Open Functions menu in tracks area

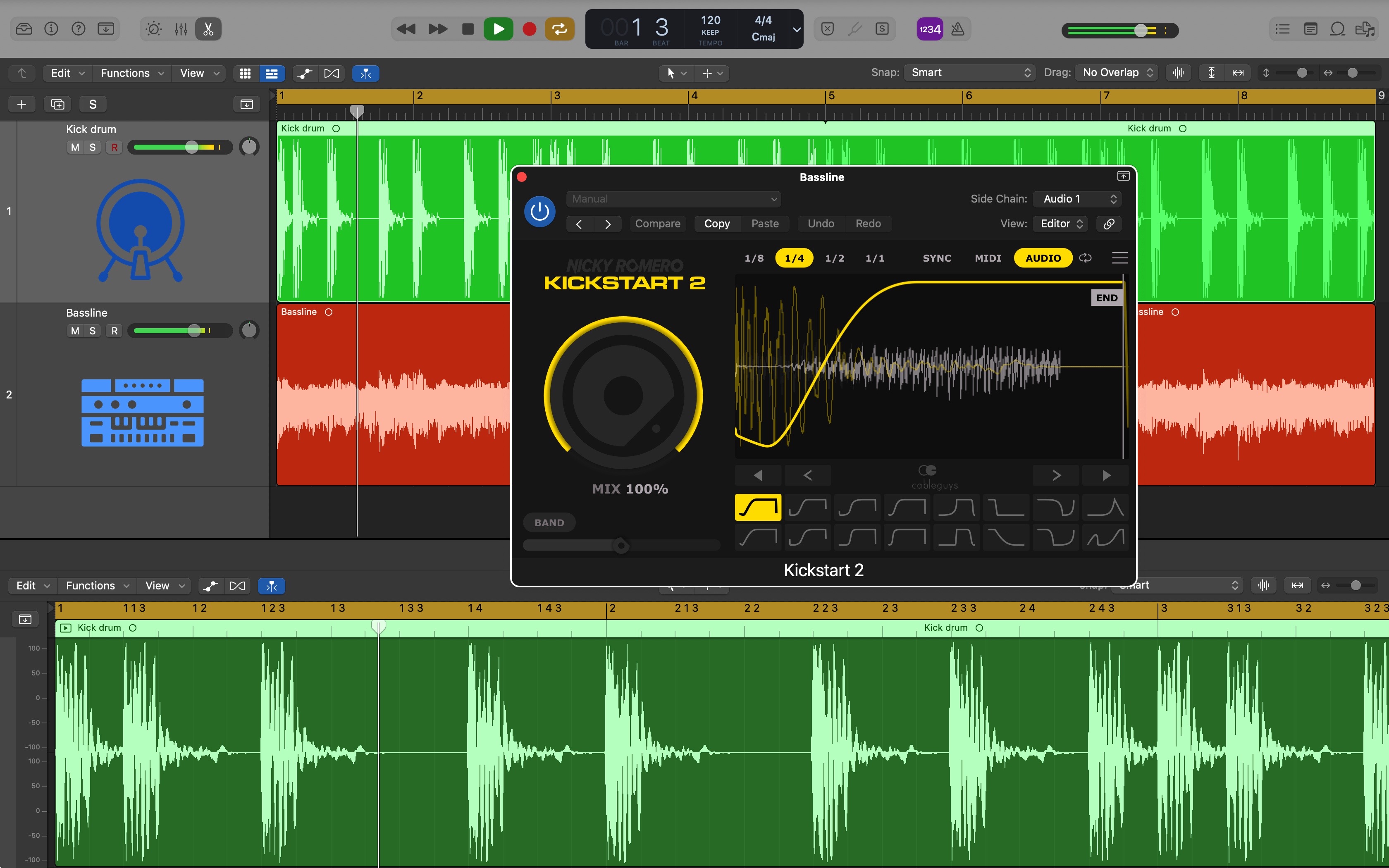click(x=132, y=73)
